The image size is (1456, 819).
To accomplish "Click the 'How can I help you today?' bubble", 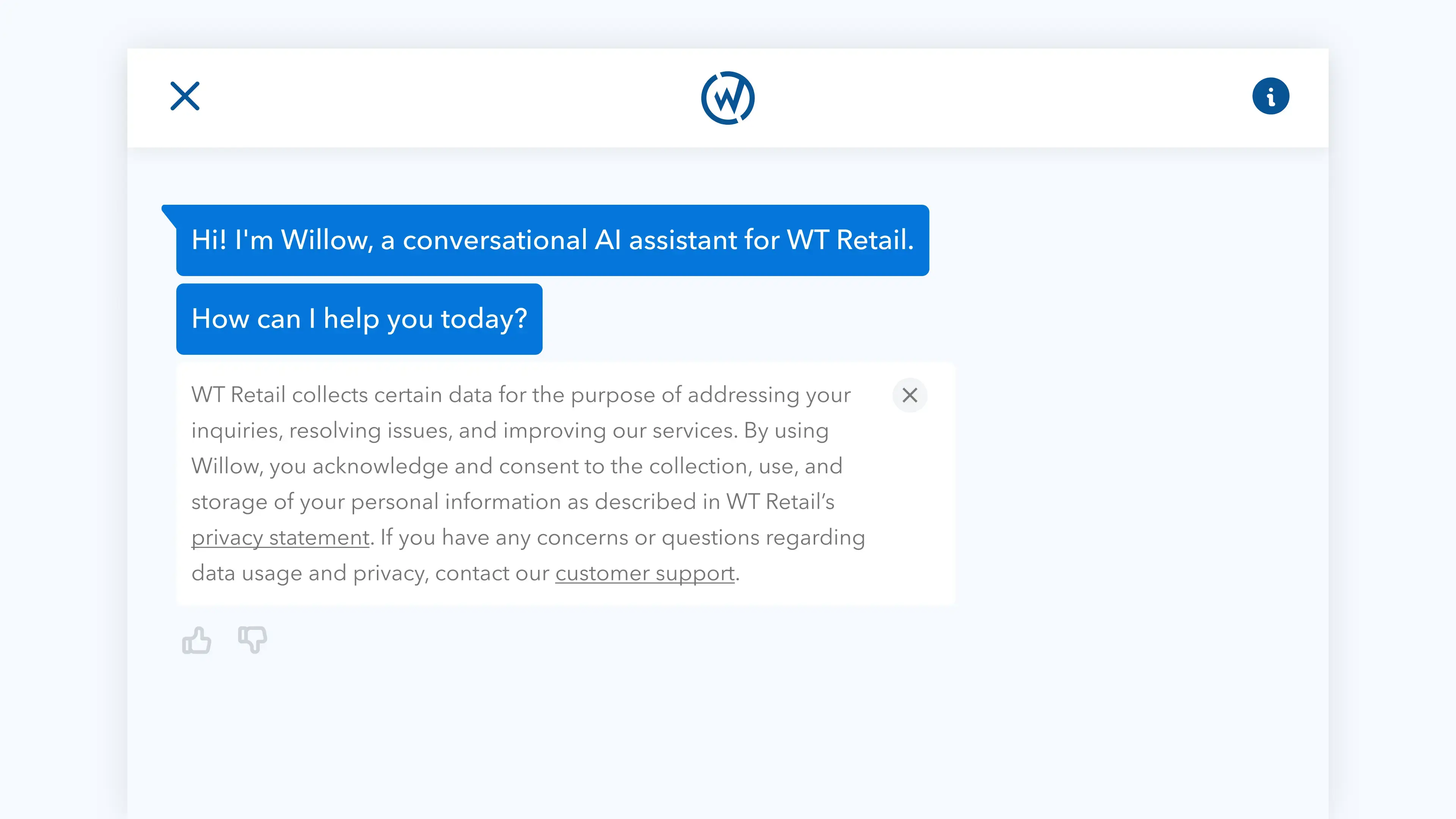I will point(359,319).
